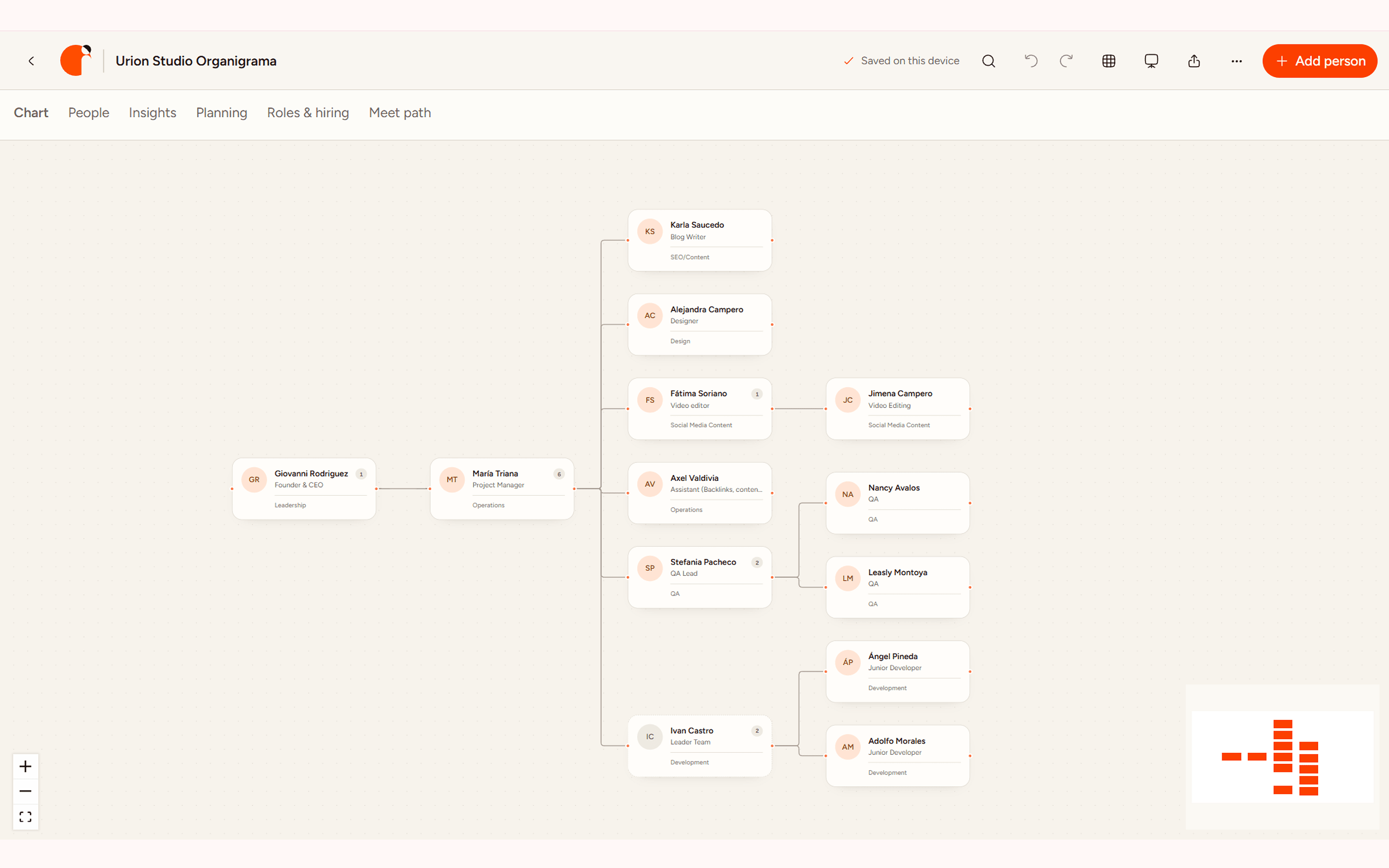This screenshot has height=868, width=1389.
Task: Collapse Fátima Soriano's reports badge
Action: pyautogui.click(x=757, y=394)
